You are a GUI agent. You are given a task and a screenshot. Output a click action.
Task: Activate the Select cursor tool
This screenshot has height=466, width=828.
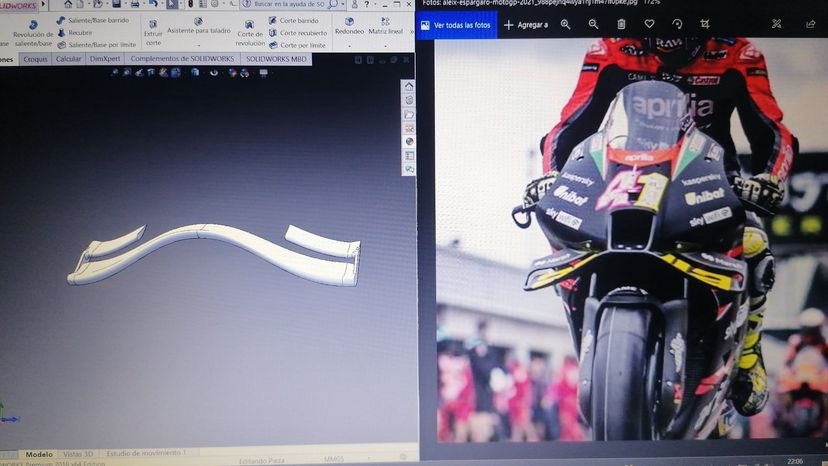coord(172,4)
